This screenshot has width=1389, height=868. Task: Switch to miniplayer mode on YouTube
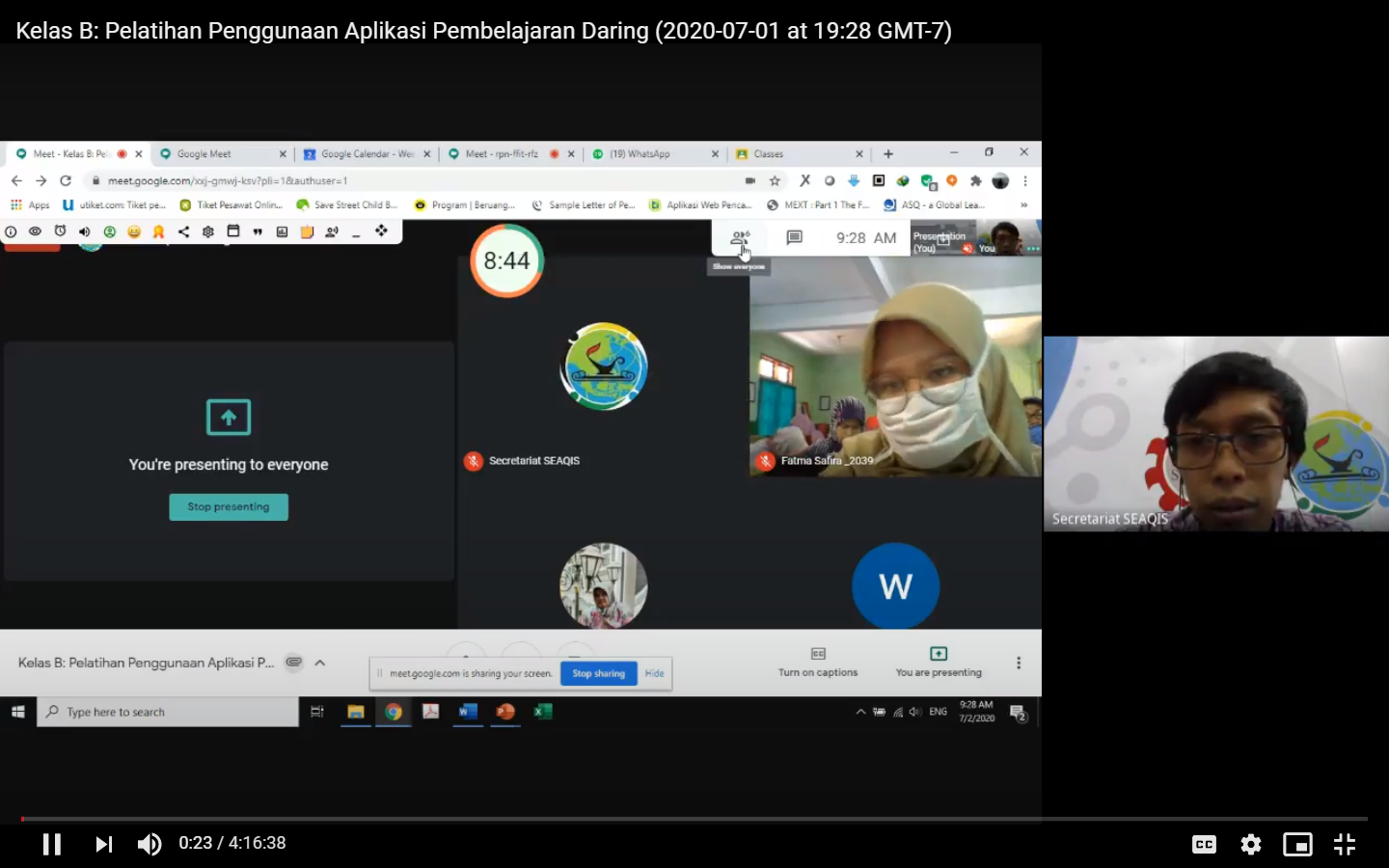click(1297, 844)
